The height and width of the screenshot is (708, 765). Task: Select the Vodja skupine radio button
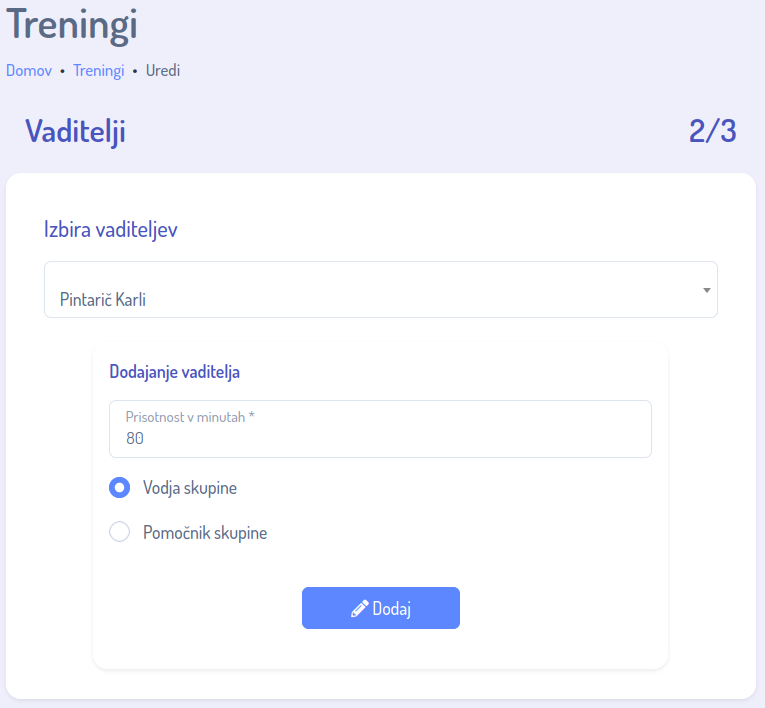tap(120, 488)
